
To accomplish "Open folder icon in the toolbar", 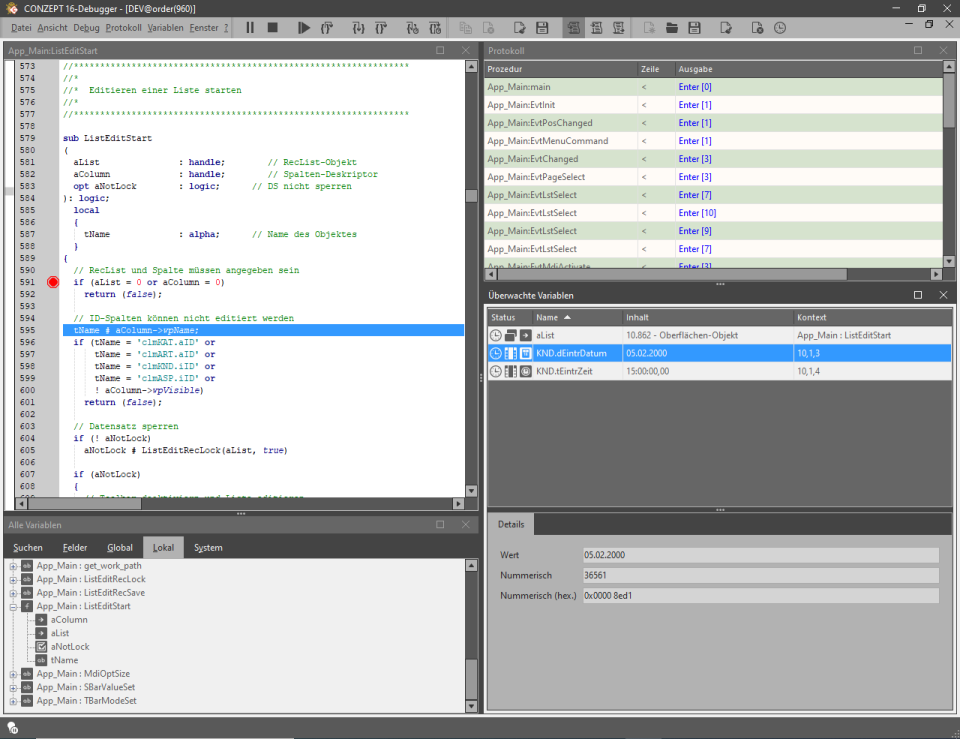I will [672, 28].
